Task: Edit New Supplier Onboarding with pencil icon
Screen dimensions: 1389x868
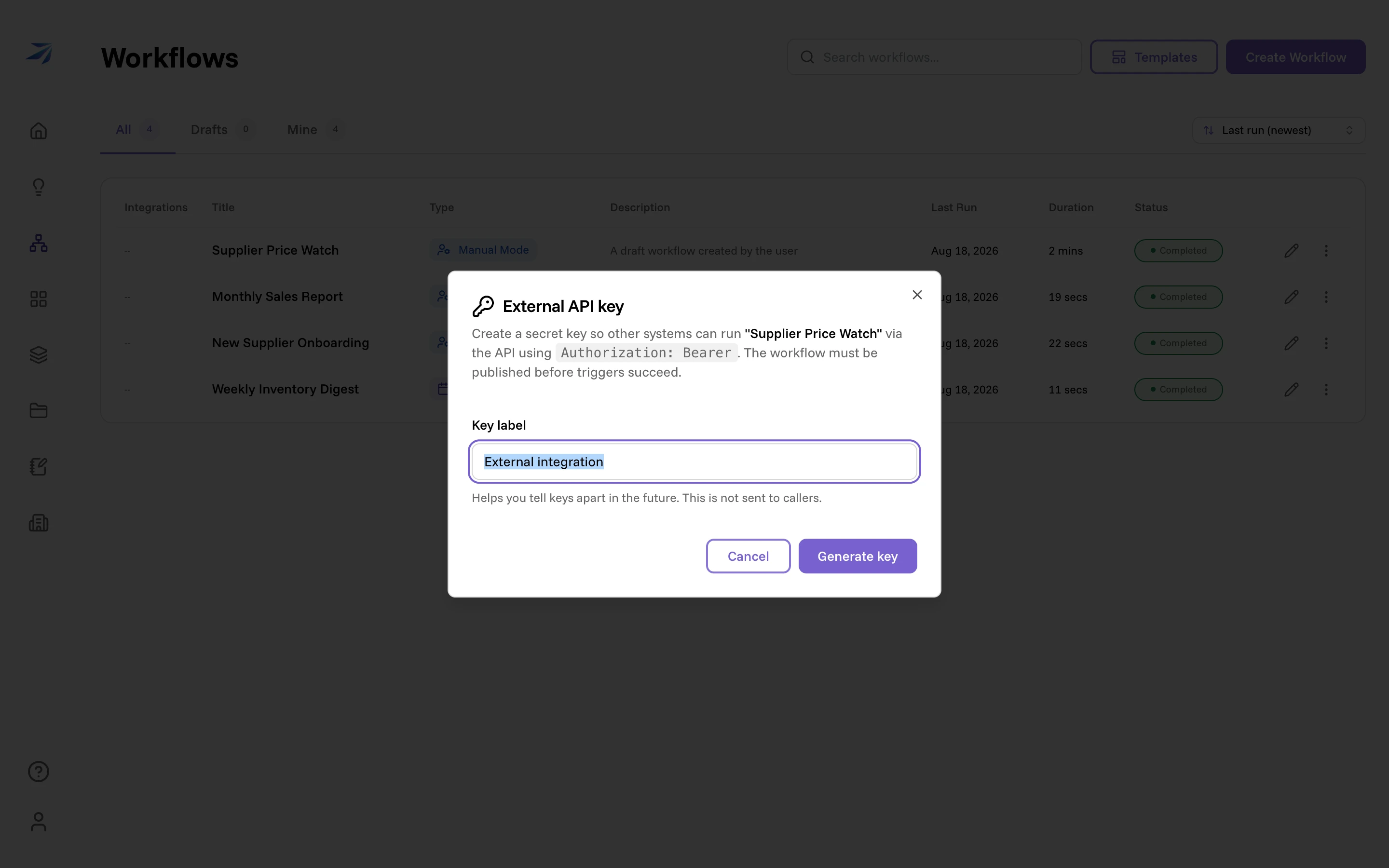Action: [1291, 343]
